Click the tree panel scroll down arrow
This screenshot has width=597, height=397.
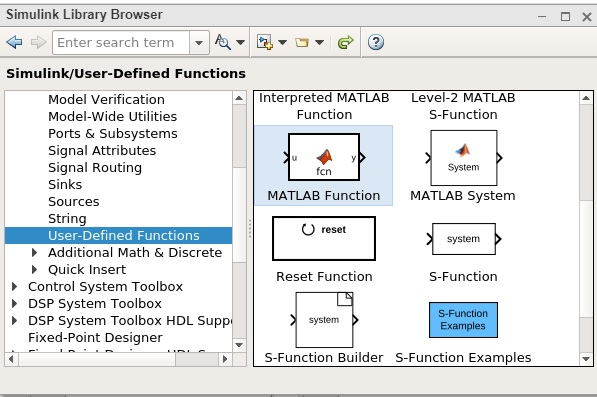coord(239,345)
